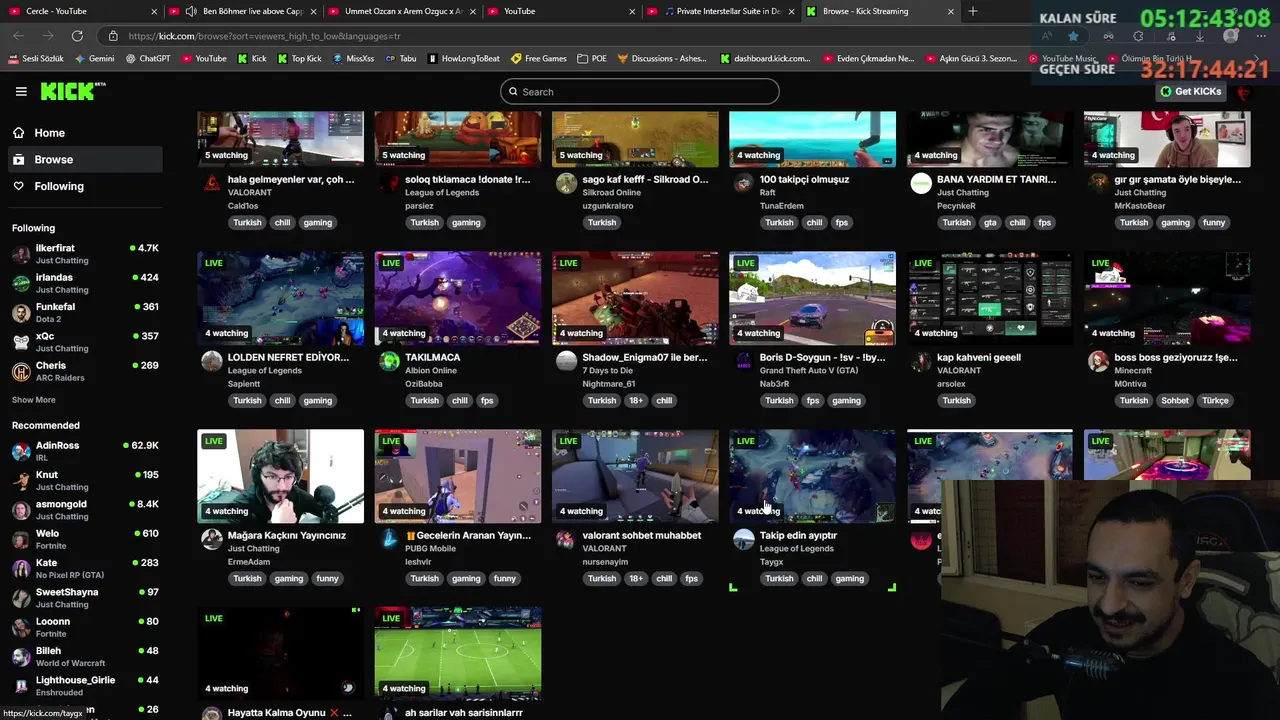Switch to Cercle - YouTube browser tab
1280x720 pixels.
click(x=83, y=11)
